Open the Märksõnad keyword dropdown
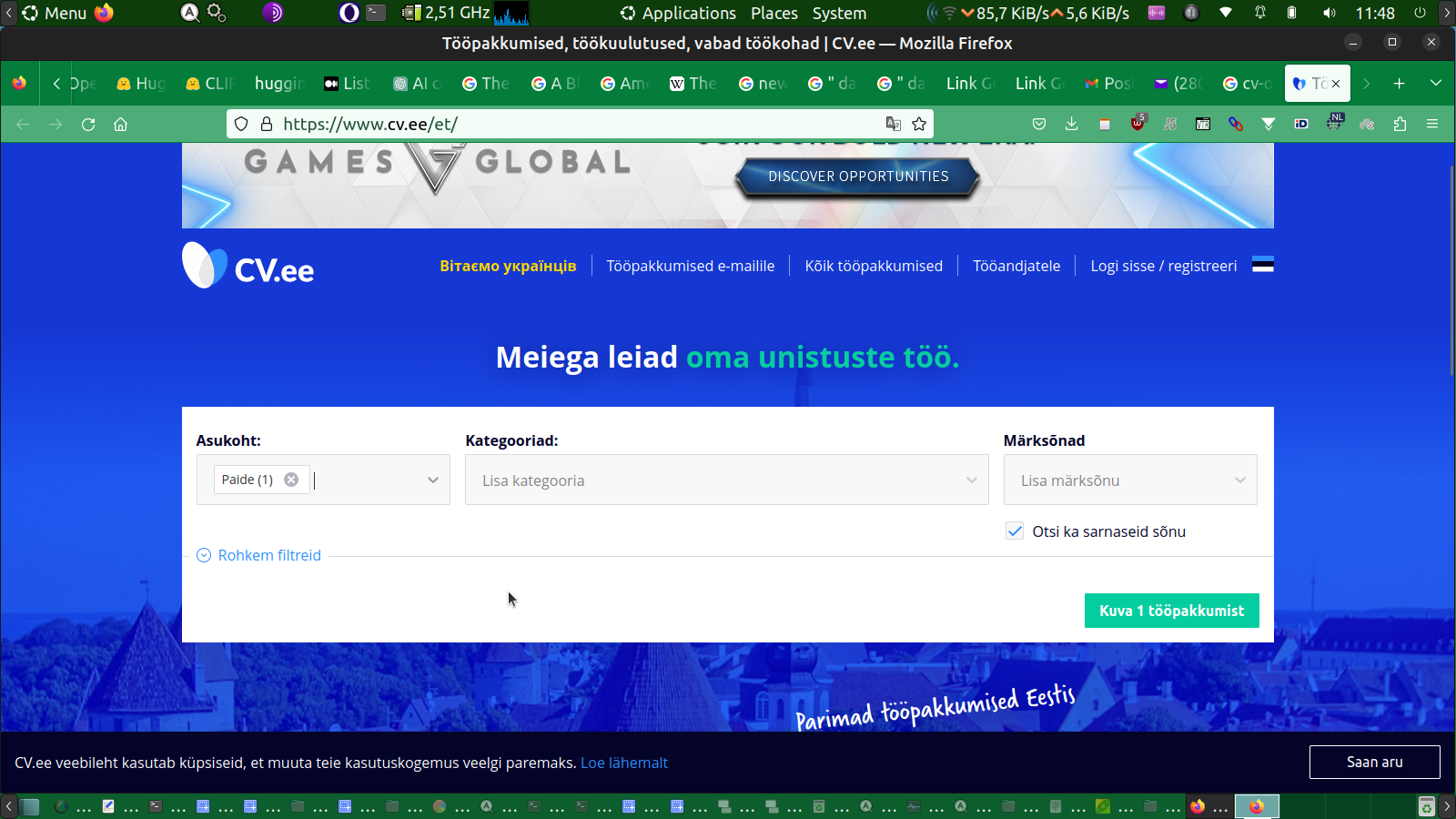 (1130, 480)
